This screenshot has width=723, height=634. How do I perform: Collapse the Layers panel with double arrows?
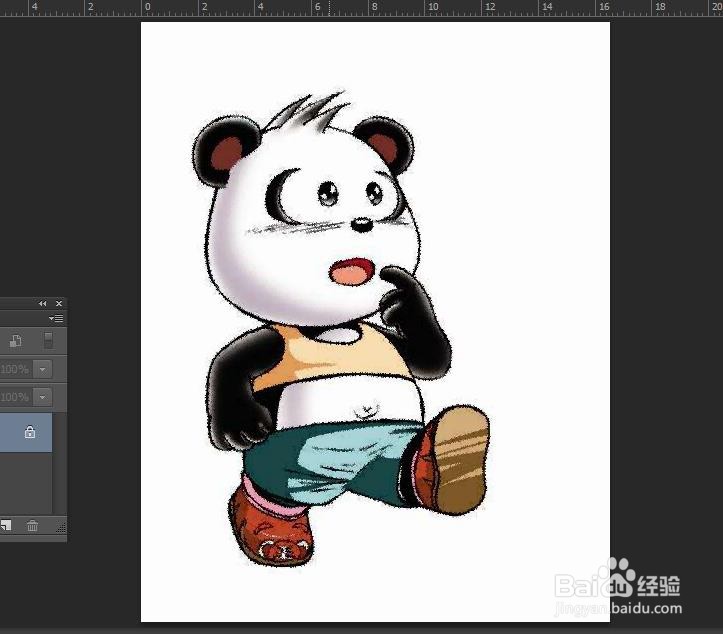click(43, 303)
